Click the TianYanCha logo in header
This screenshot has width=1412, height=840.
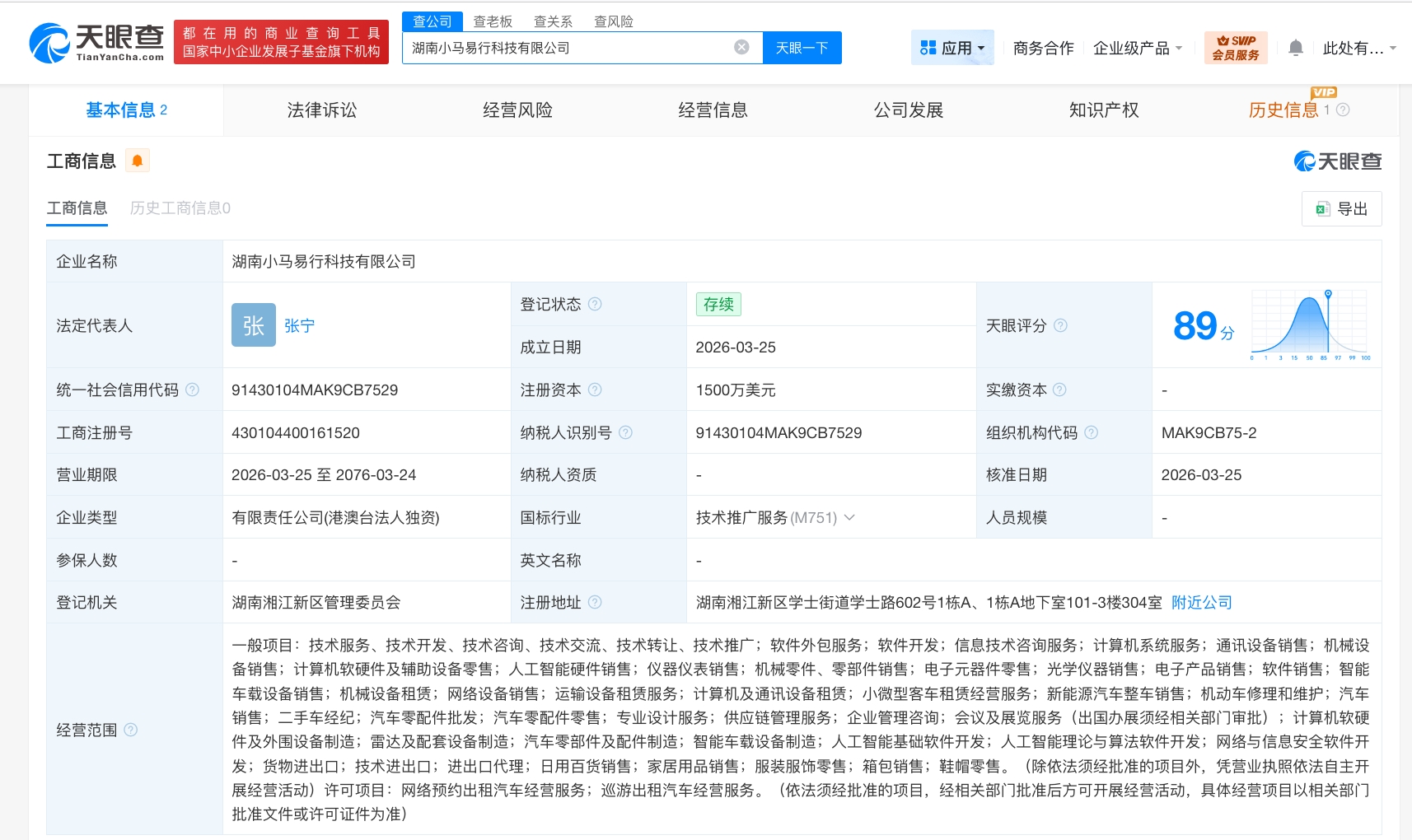[97, 43]
